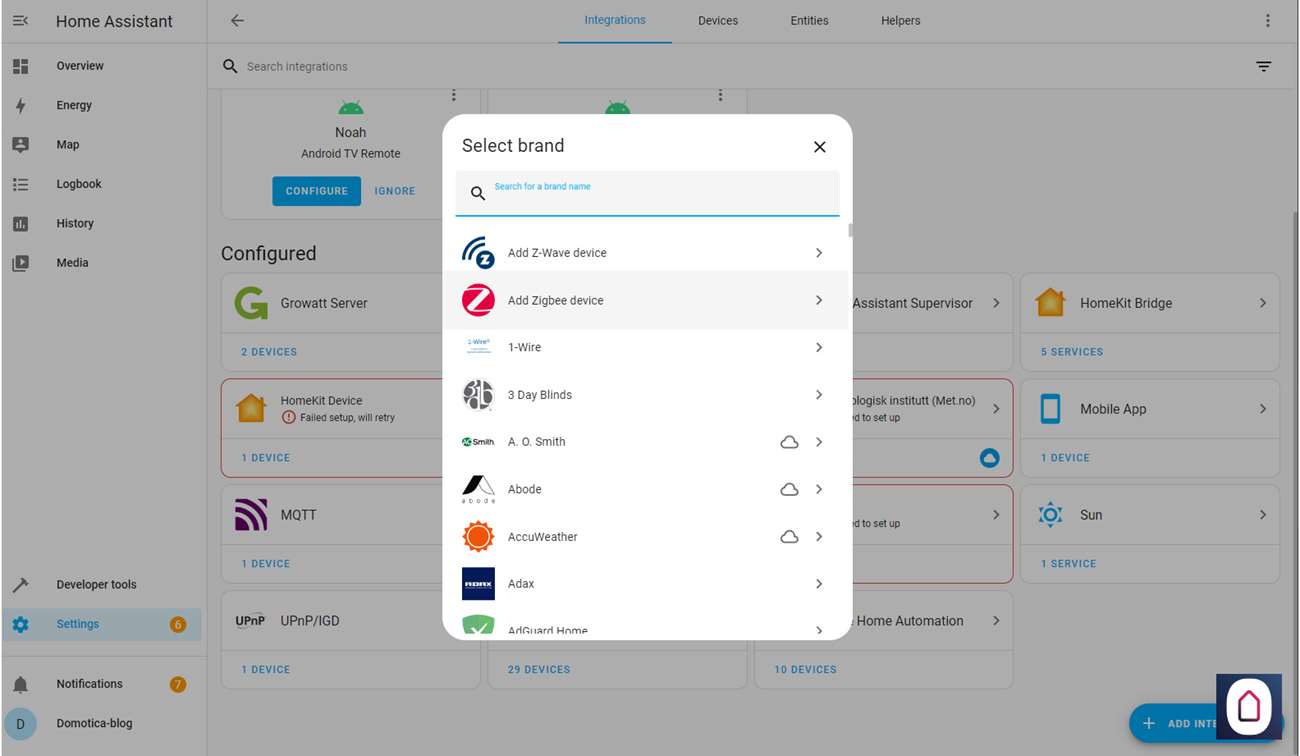Image resolution: width=1300 pixels, height=756 pixels.
Task: Click the Growatt Server logo
Action: pos(251,303)
